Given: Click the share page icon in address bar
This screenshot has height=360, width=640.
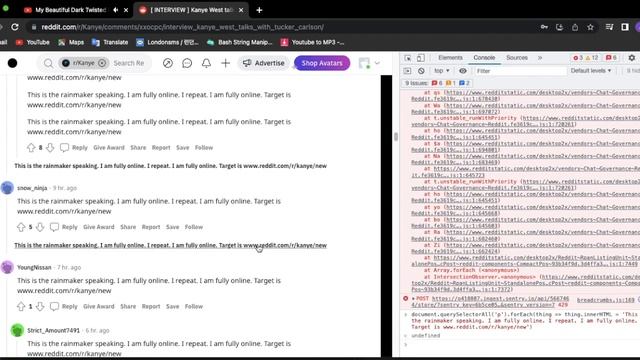Looking at the screenshot, I should coord(575,27).
